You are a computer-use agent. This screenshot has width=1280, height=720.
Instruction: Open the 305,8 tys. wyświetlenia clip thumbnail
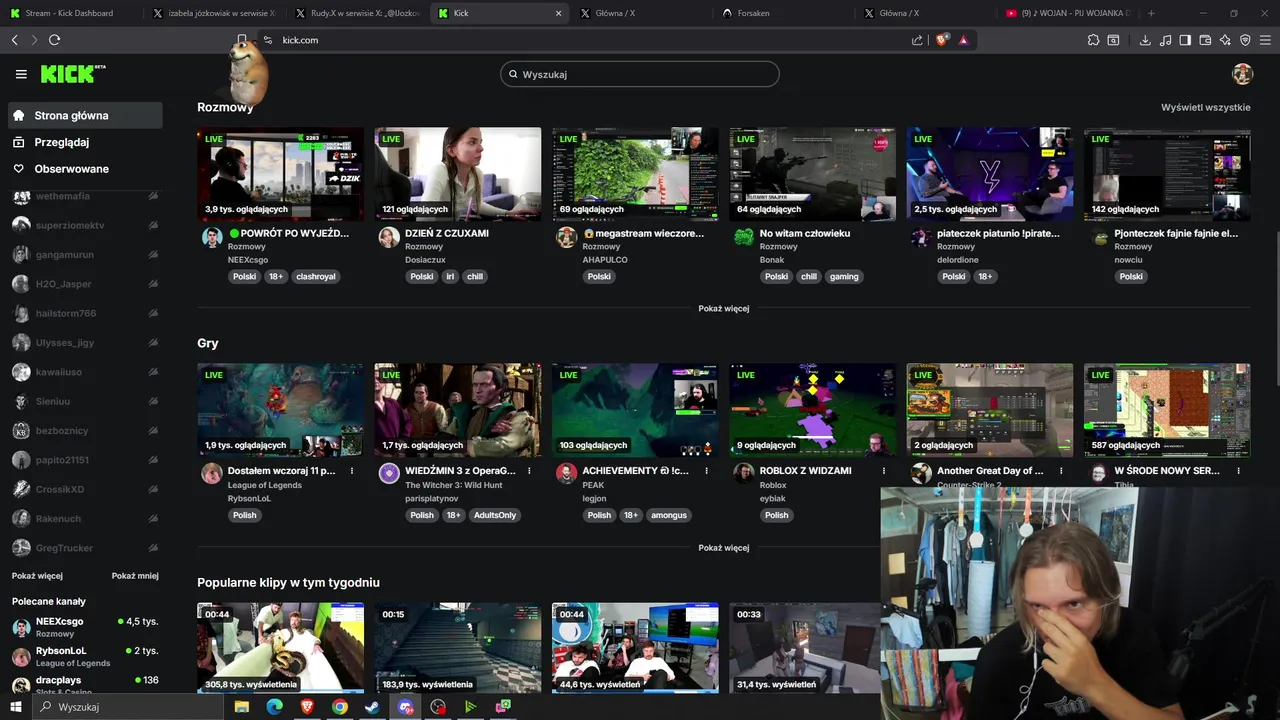tap(280, 647)
